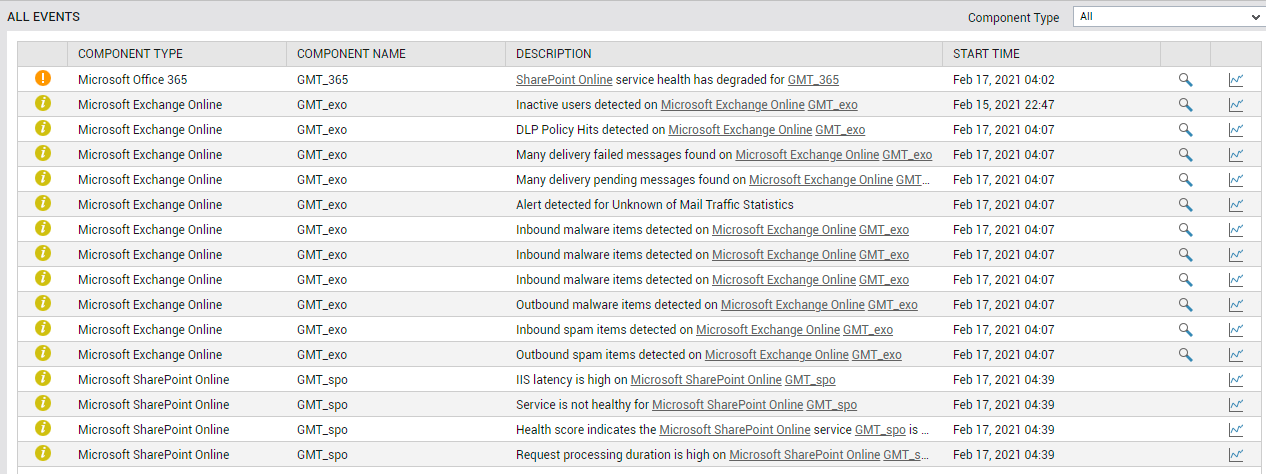The image size is (1266, 474).
Task: Sort by Start Time column header
Action: pos(986,54)
